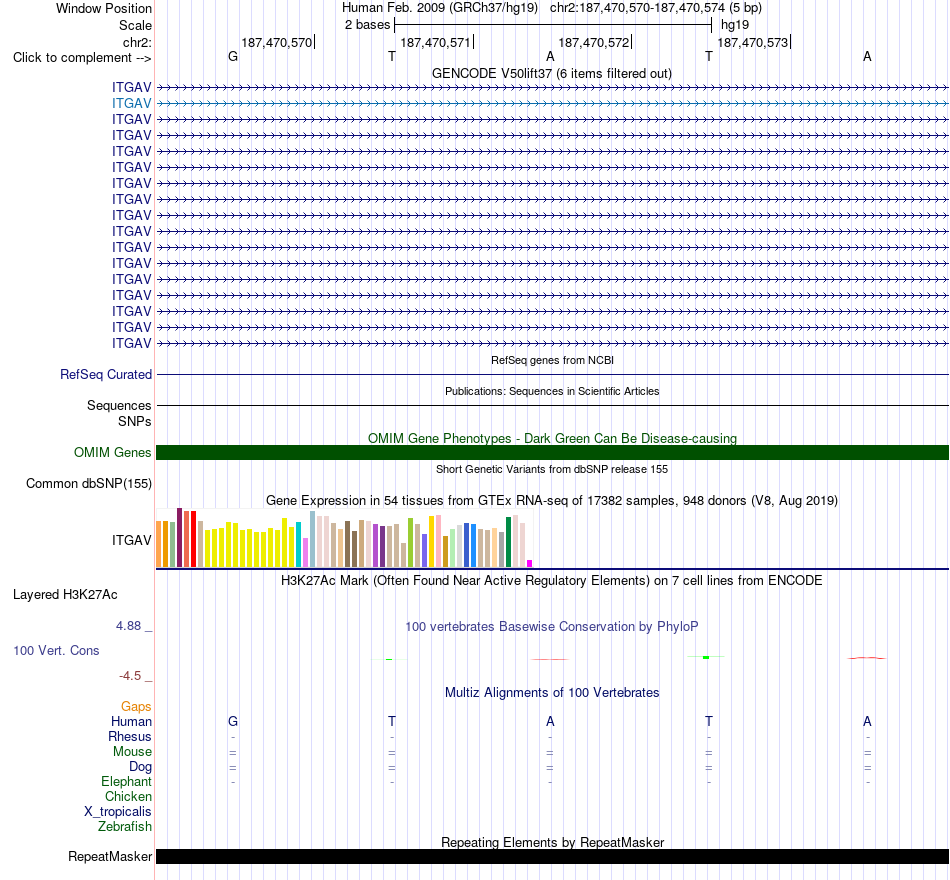Viewport: 950px width, 880px height.
Task: Click 'Click to complement -->' to flip bases
Action: click(82, 58)
